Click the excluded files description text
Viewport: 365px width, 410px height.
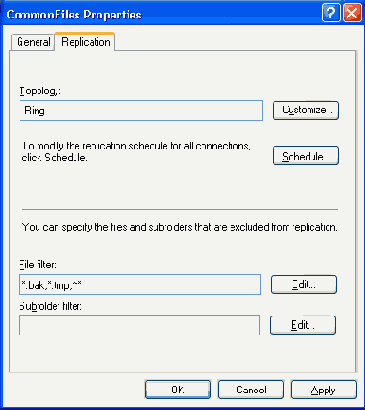pyautogui.click(x=180, y=228)
